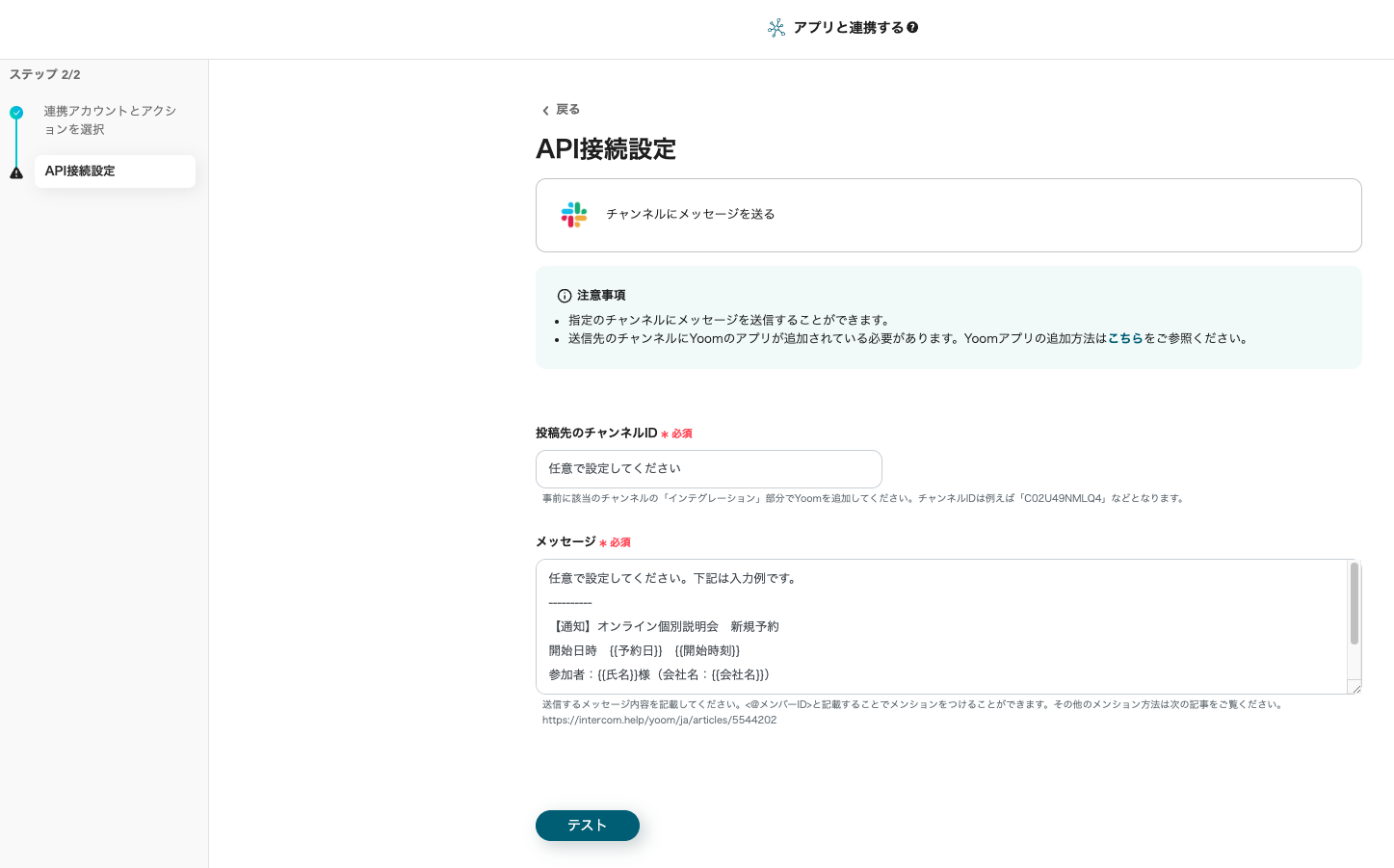Click inside the メッセージ text area

coord(939,626)
